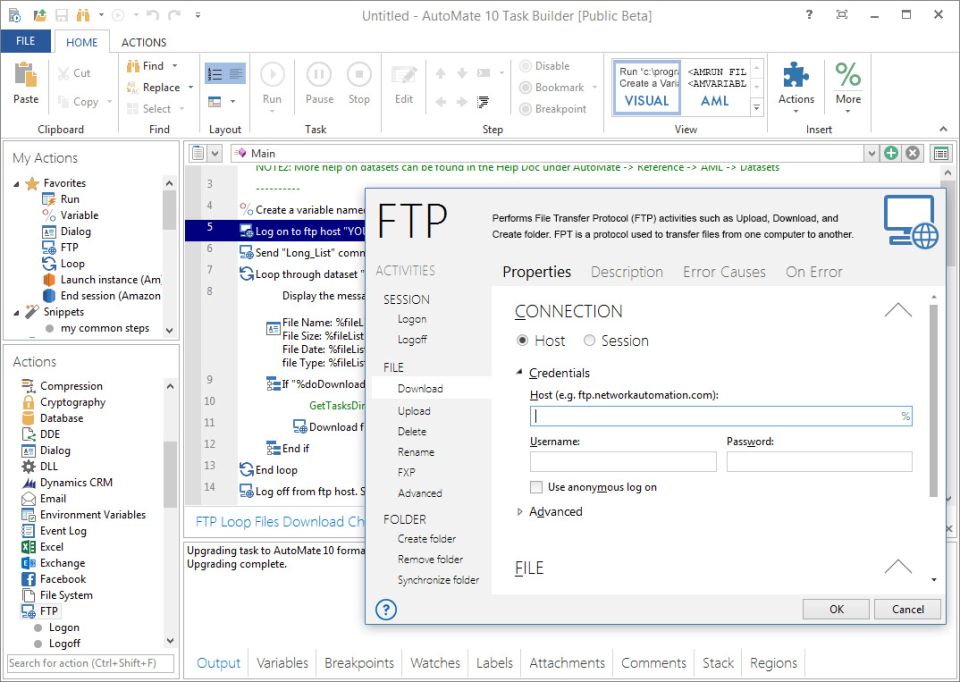Switch to VISUAL view mode
960x682 pixels.
(647, 88)
